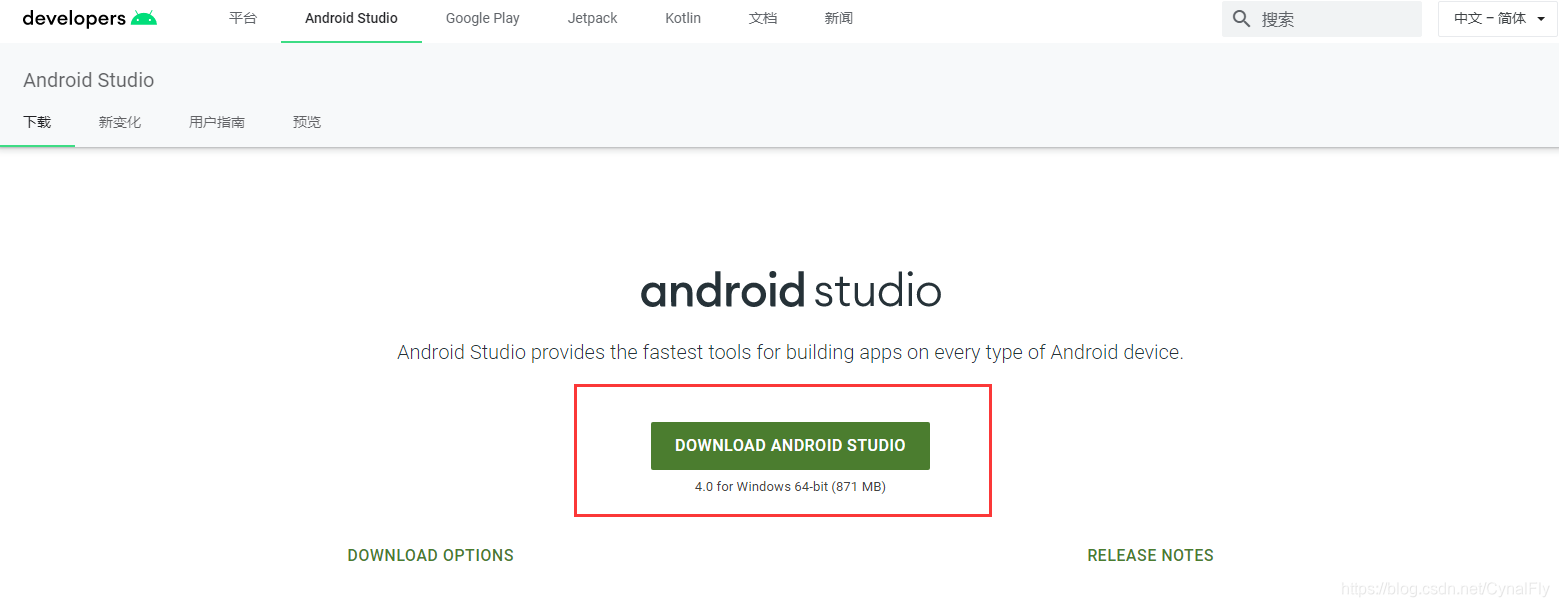Open the 文档 navigation item
This screenshot has height=607, width=1559.
763,18
